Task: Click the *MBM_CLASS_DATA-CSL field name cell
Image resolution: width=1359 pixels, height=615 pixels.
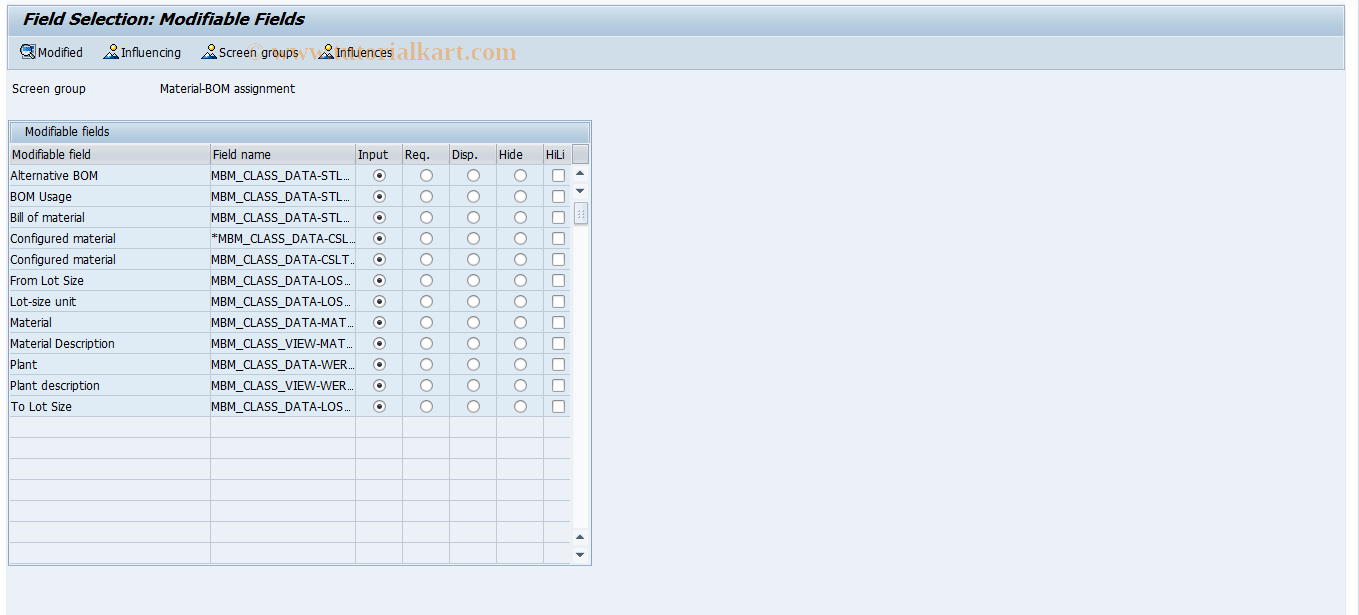Action: pyautogui.click(x=280, y=238)
